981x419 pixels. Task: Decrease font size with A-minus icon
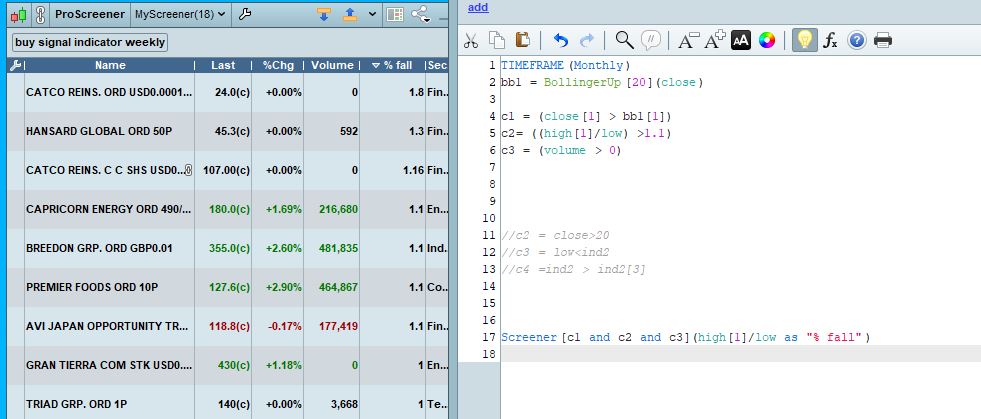pos(689,41)
